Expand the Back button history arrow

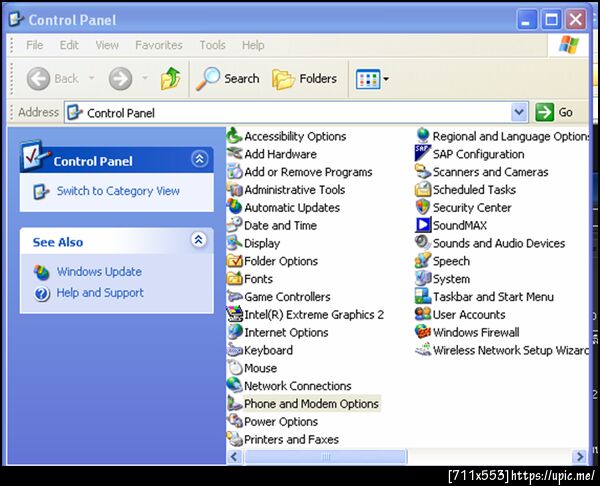(x=91, y=78)
